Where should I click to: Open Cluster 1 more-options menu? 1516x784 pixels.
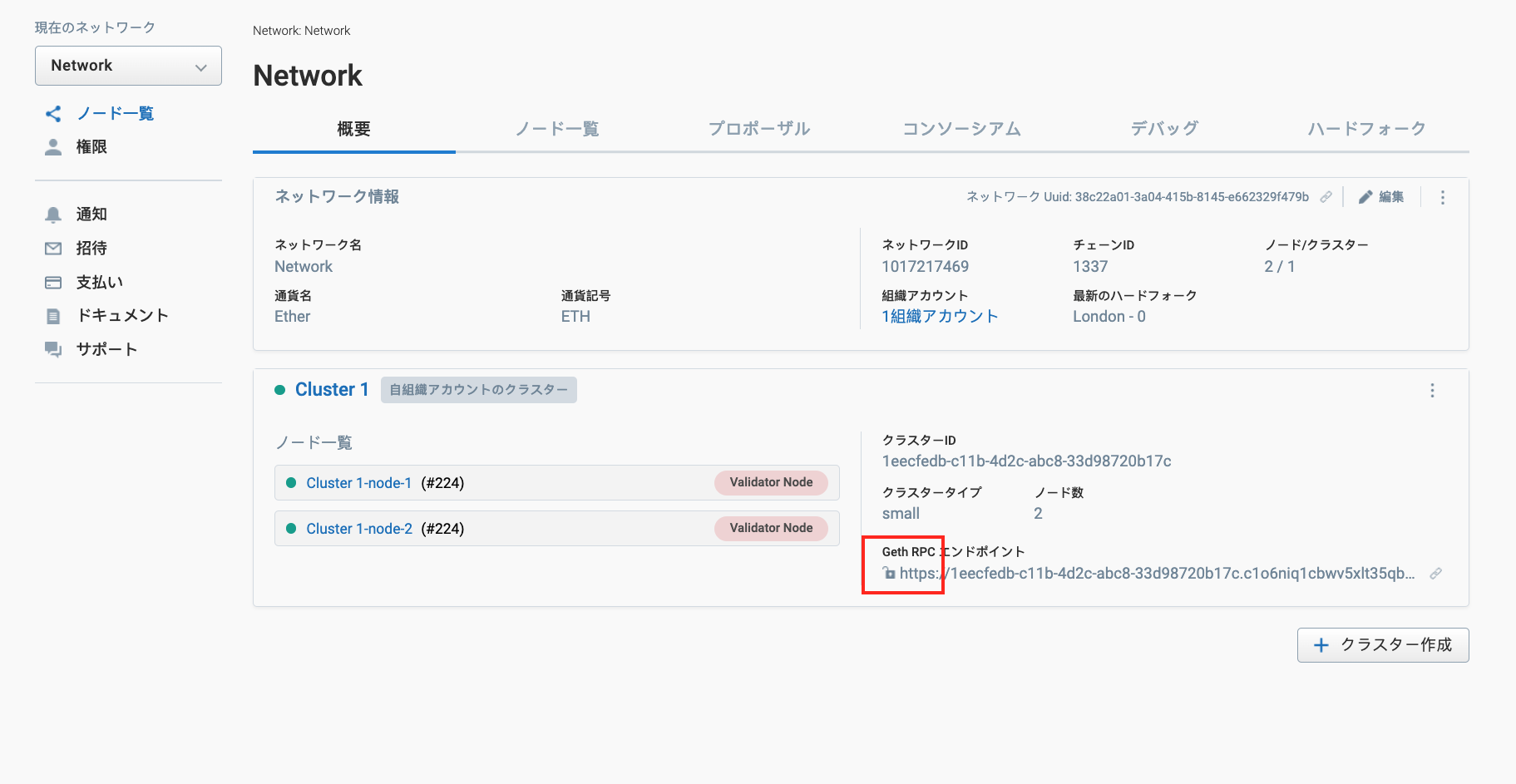coord(1432,391)
